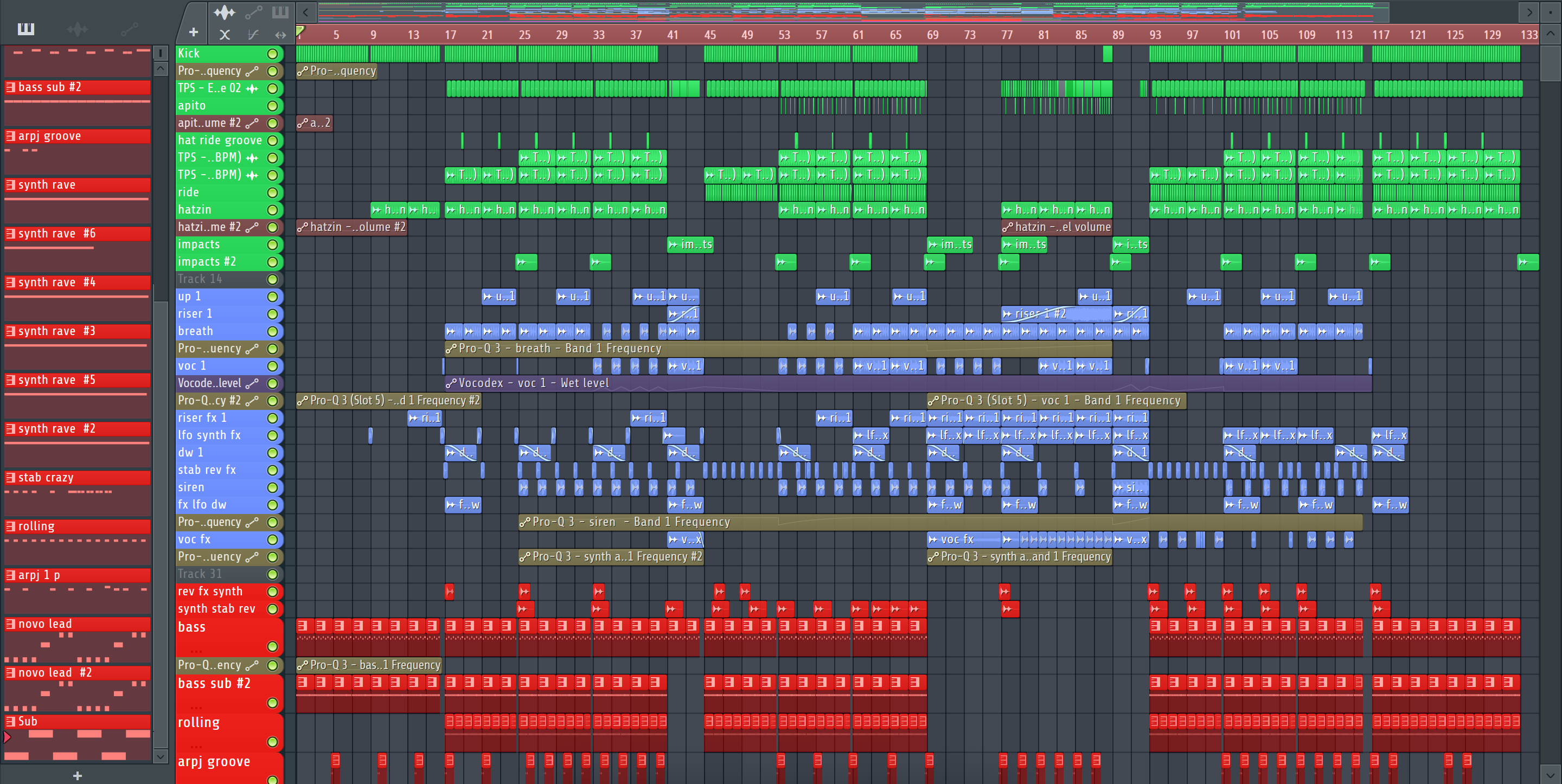The width and height of the screenshot is (1562, 784).
Task: Mute the rolling track
Action: pos(273,742)
